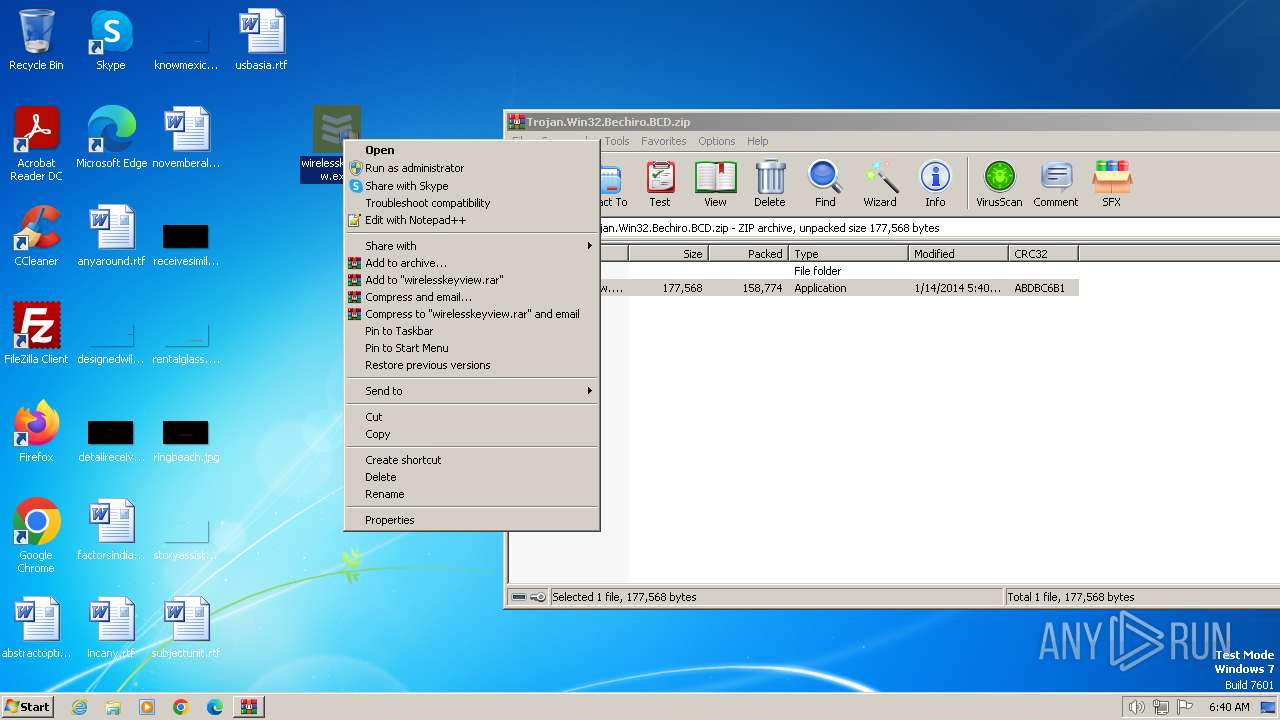
Task: Open the Find magnifier tool
Action: [825, 184]
